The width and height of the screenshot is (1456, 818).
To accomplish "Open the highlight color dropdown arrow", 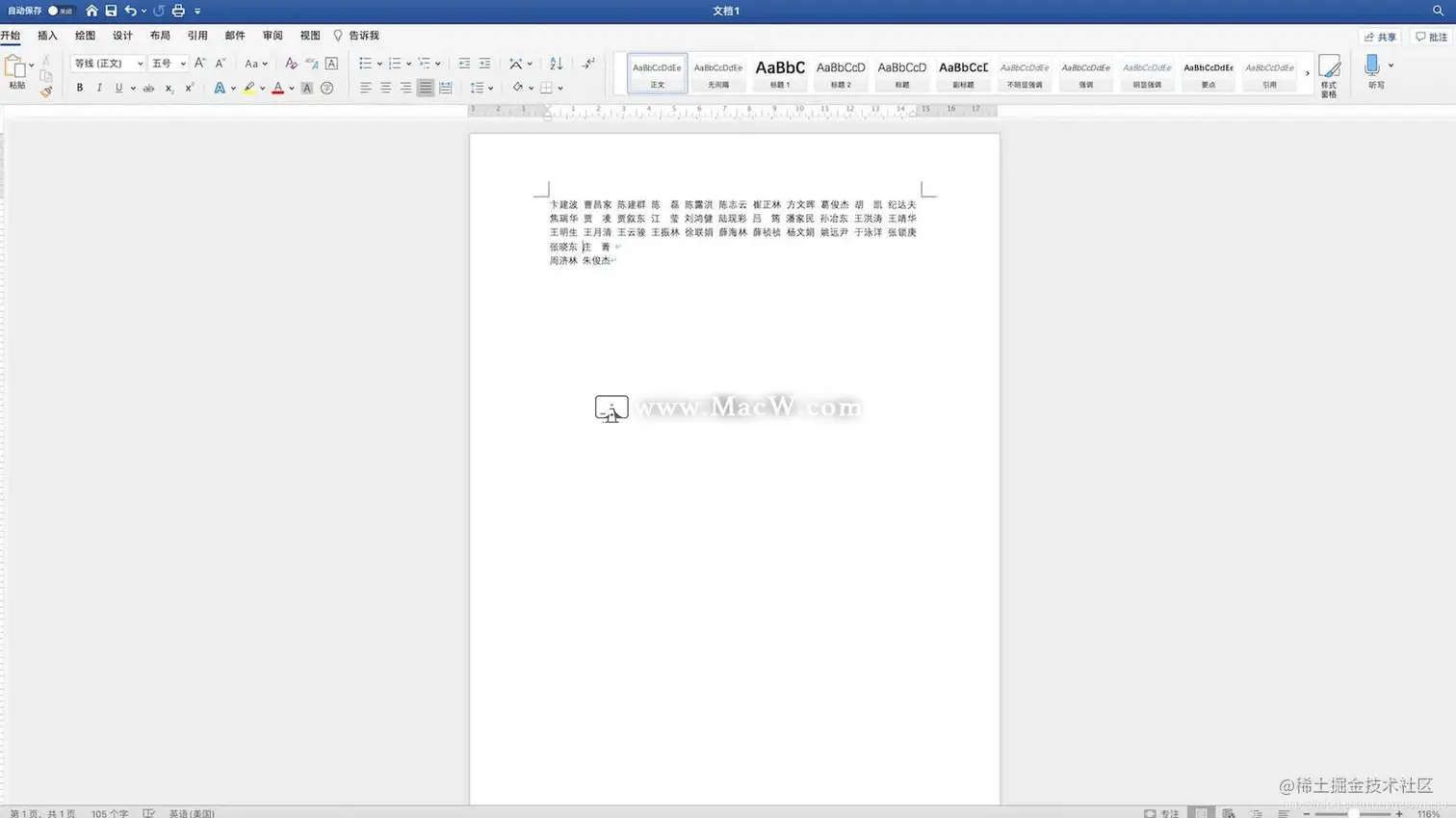I will 262,89.
